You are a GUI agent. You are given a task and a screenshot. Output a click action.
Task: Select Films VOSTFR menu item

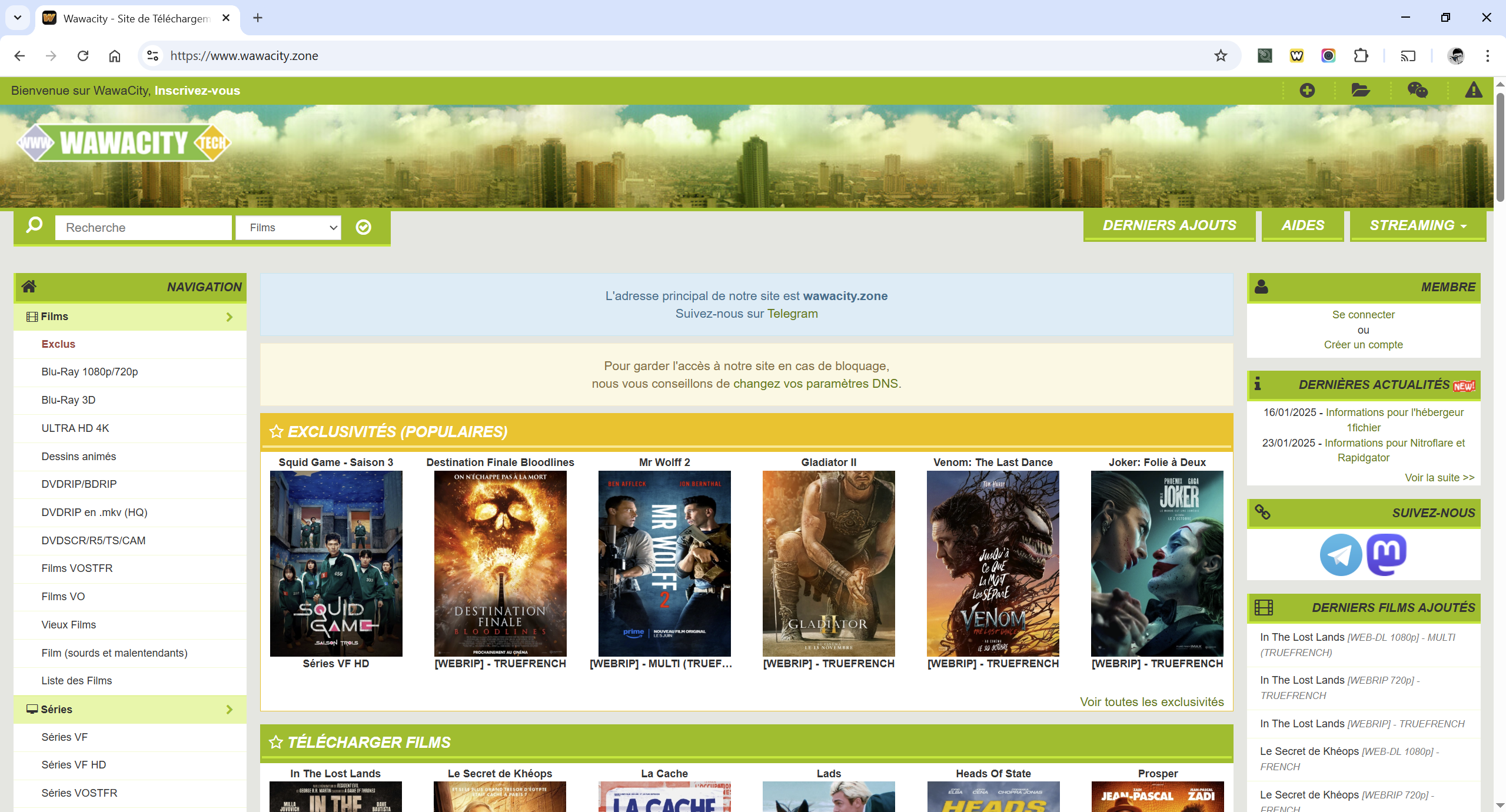click(x=77, y=568)
